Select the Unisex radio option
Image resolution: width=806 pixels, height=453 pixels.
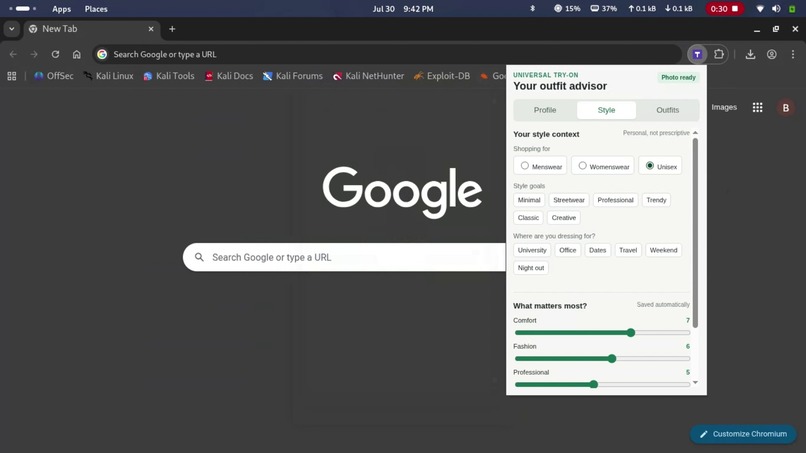pyautogui.click(x=661, y=166)
